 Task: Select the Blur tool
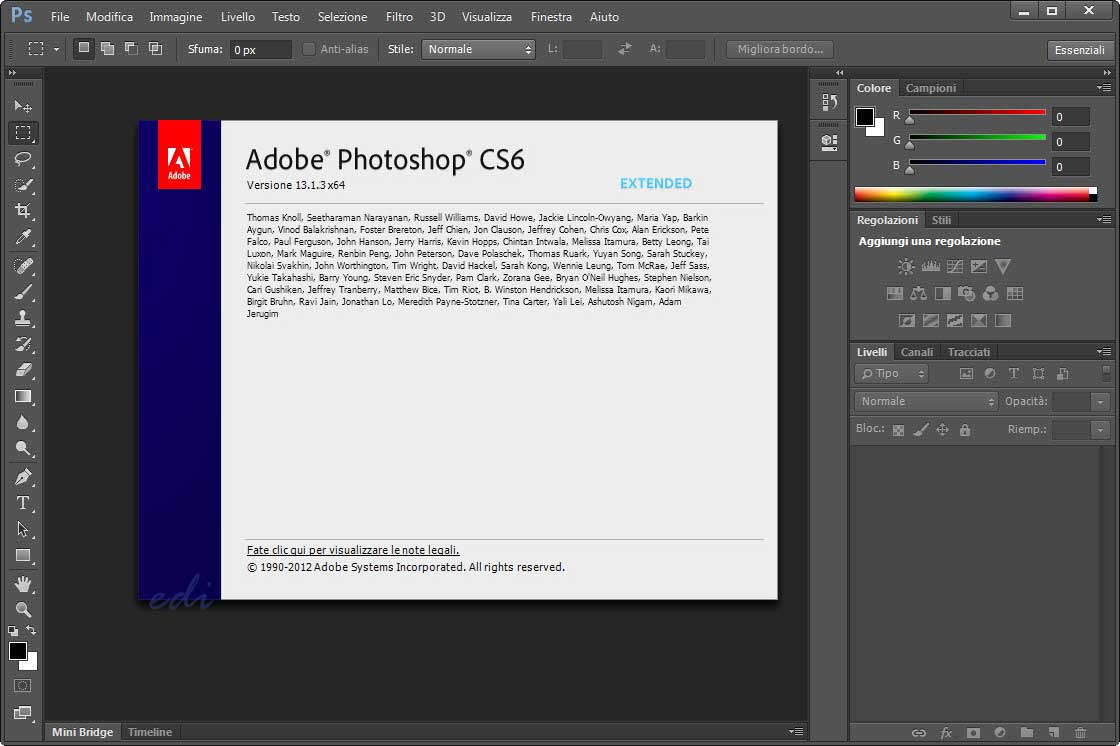click(23, 422)
